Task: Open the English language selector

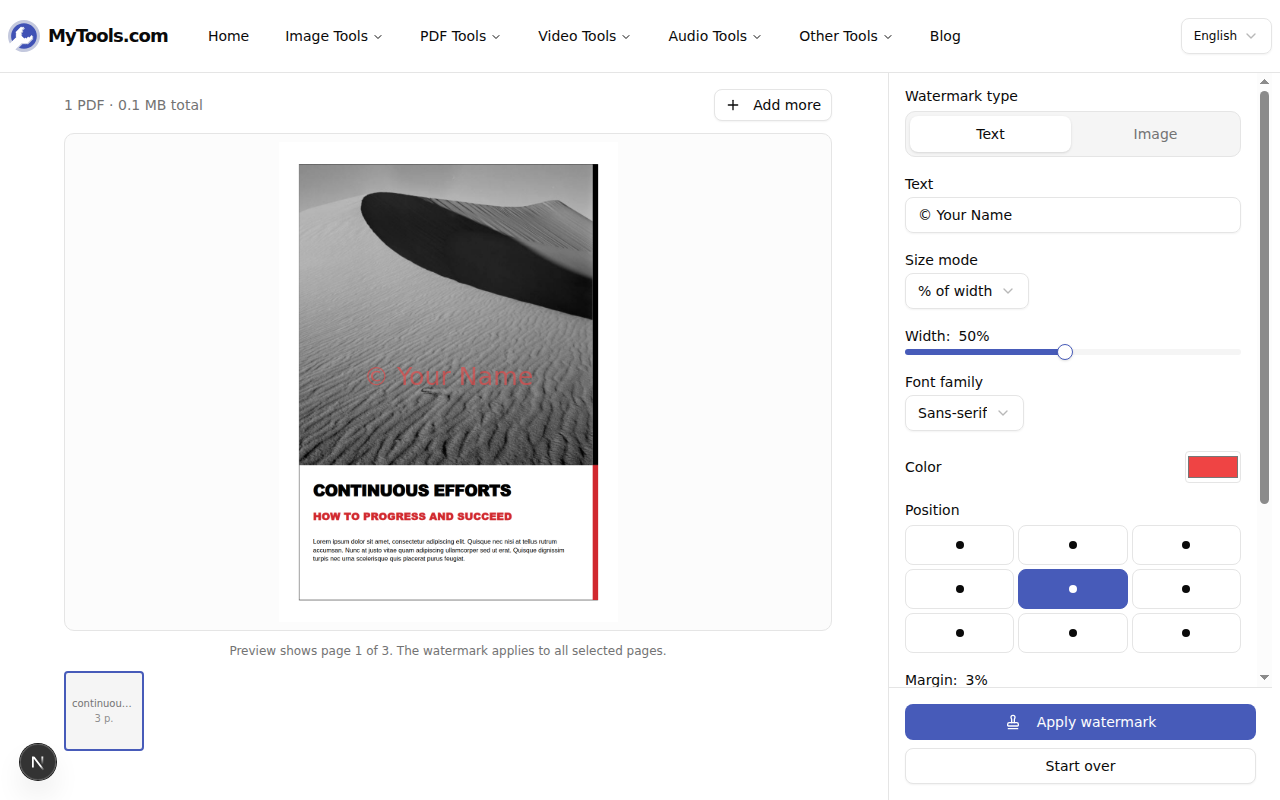Action: tap(1225, 36)
